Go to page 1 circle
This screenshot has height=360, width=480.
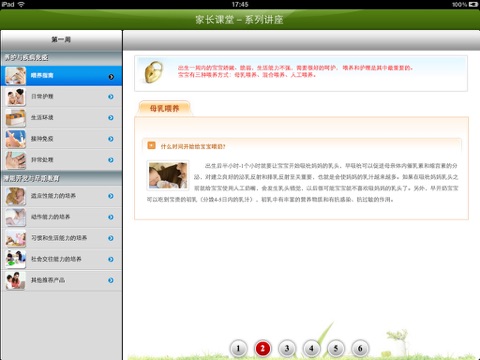[x=238, y=349]
